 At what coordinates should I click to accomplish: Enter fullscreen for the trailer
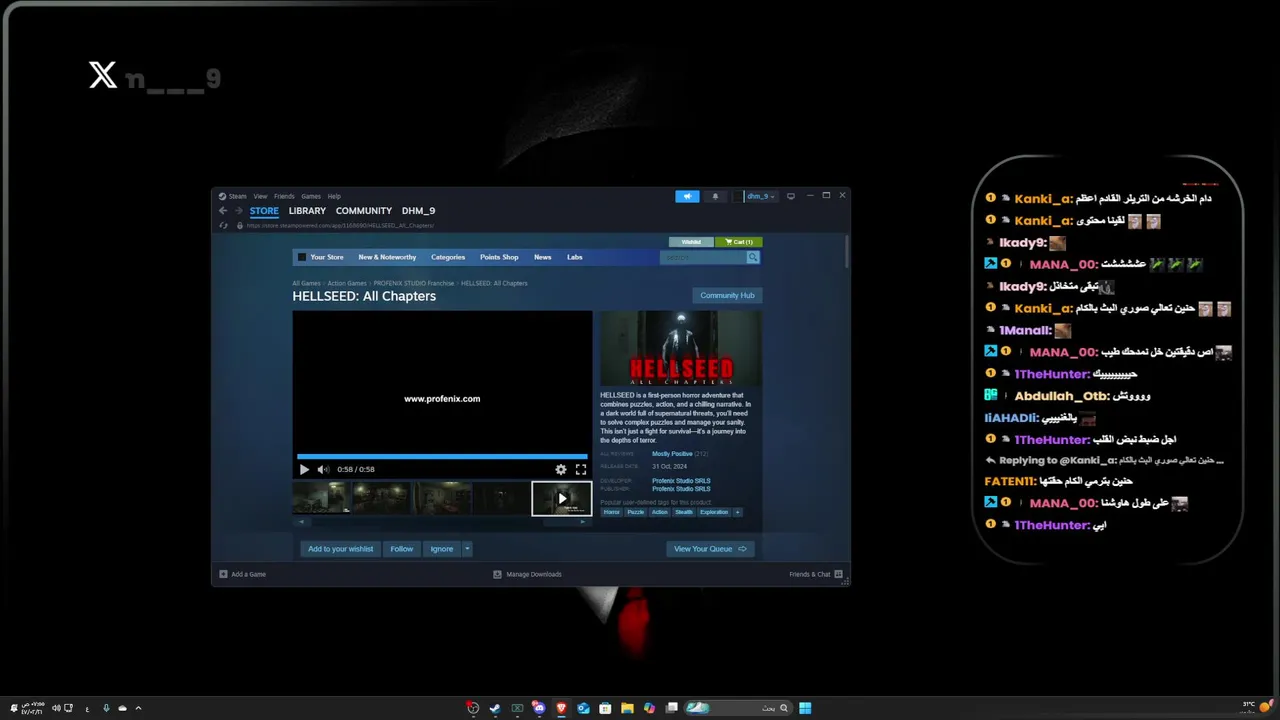pyautogui.click(x=581, y=469)
